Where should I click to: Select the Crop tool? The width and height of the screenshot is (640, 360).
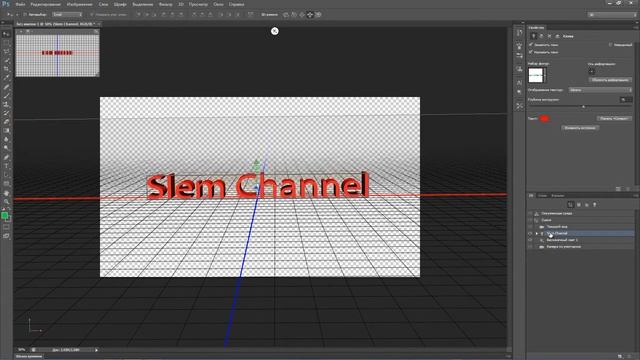point(6,69)
